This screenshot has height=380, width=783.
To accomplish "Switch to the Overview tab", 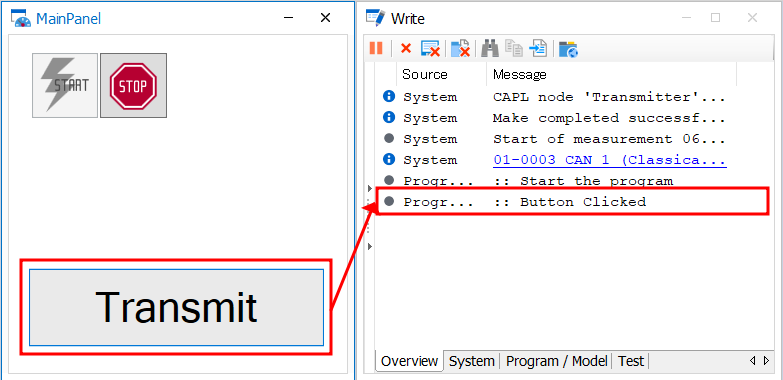I will 409,361.
